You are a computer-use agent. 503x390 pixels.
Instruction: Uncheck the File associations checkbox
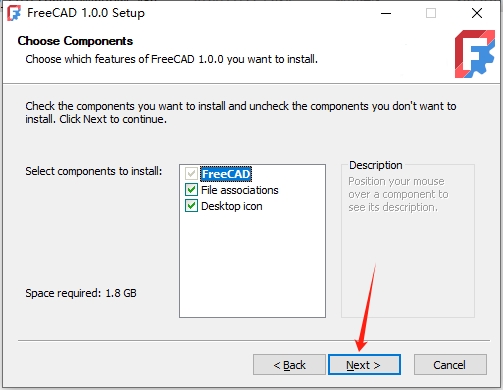[191, 190]
